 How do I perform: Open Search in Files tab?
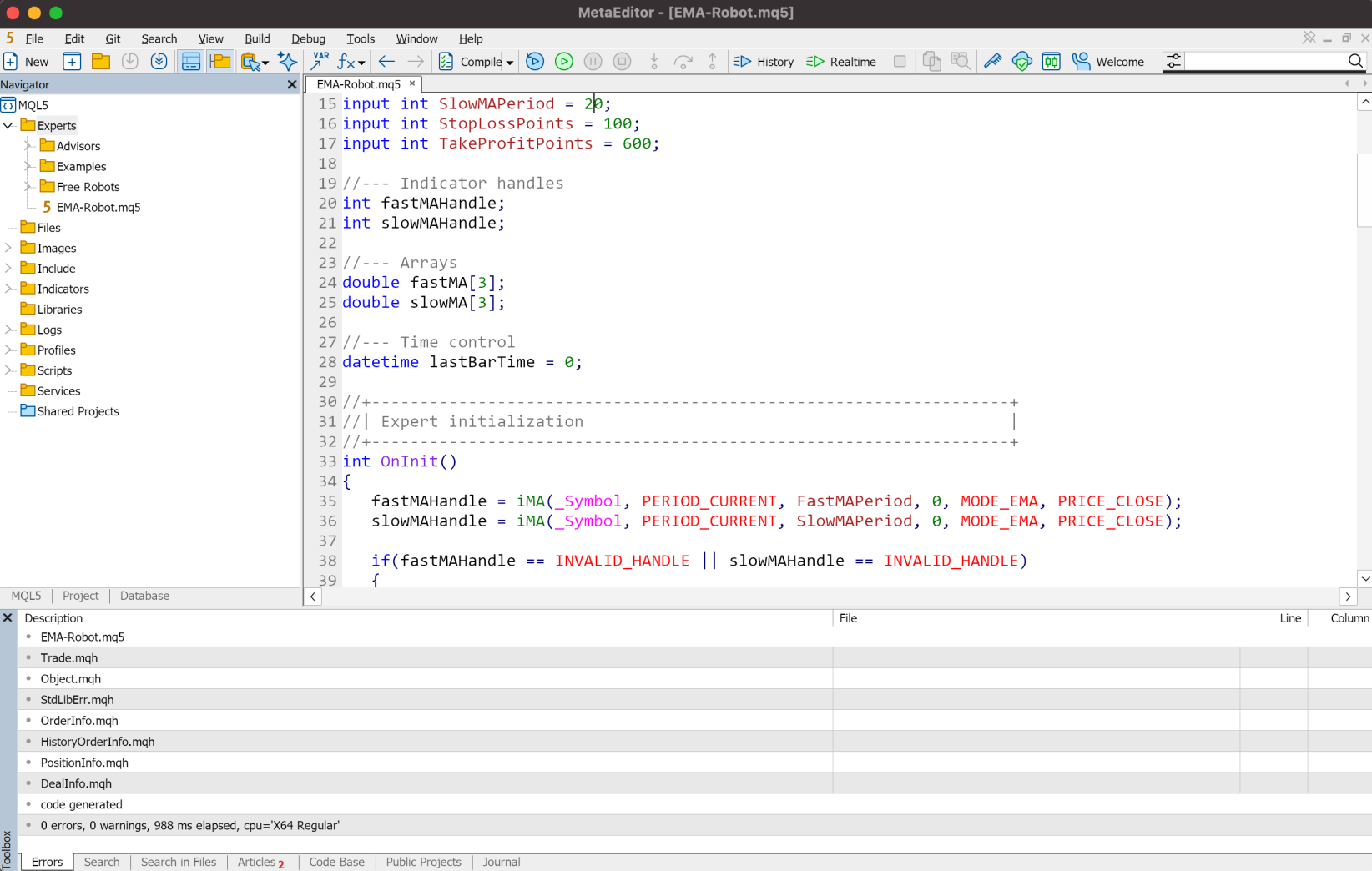[179, 862]
